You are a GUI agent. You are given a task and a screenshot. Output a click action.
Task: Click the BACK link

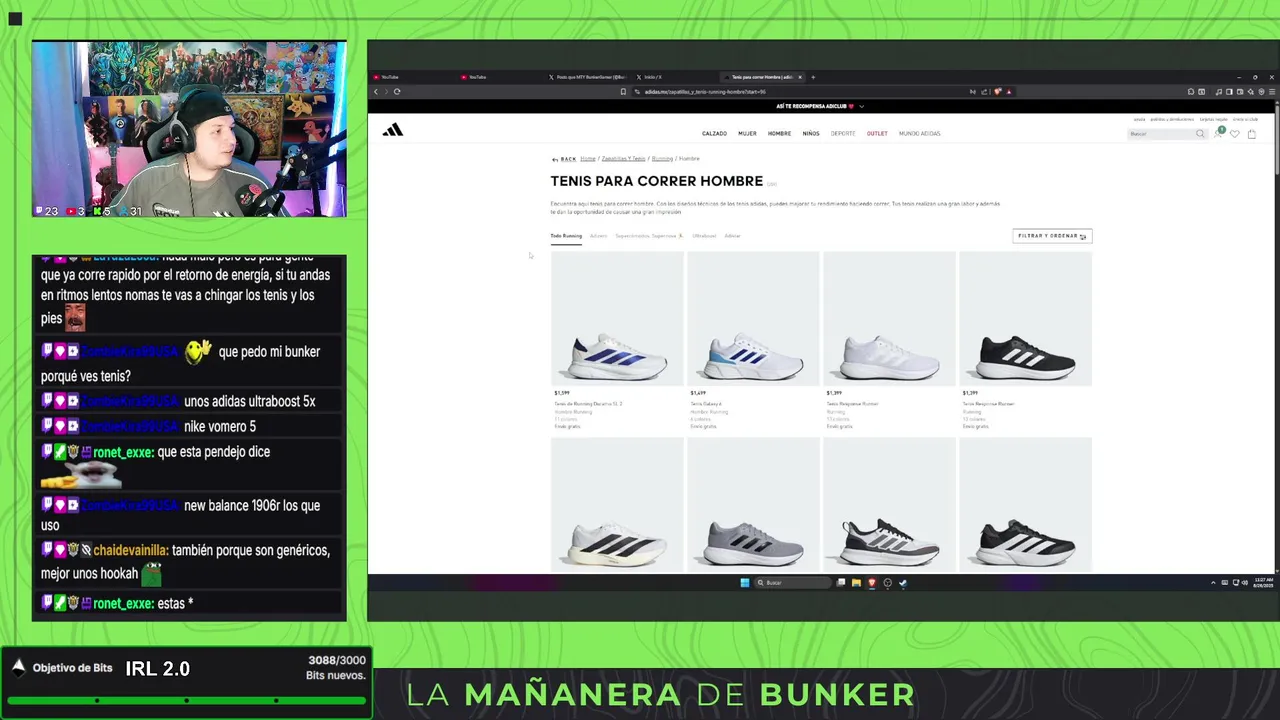coord(564,159)
